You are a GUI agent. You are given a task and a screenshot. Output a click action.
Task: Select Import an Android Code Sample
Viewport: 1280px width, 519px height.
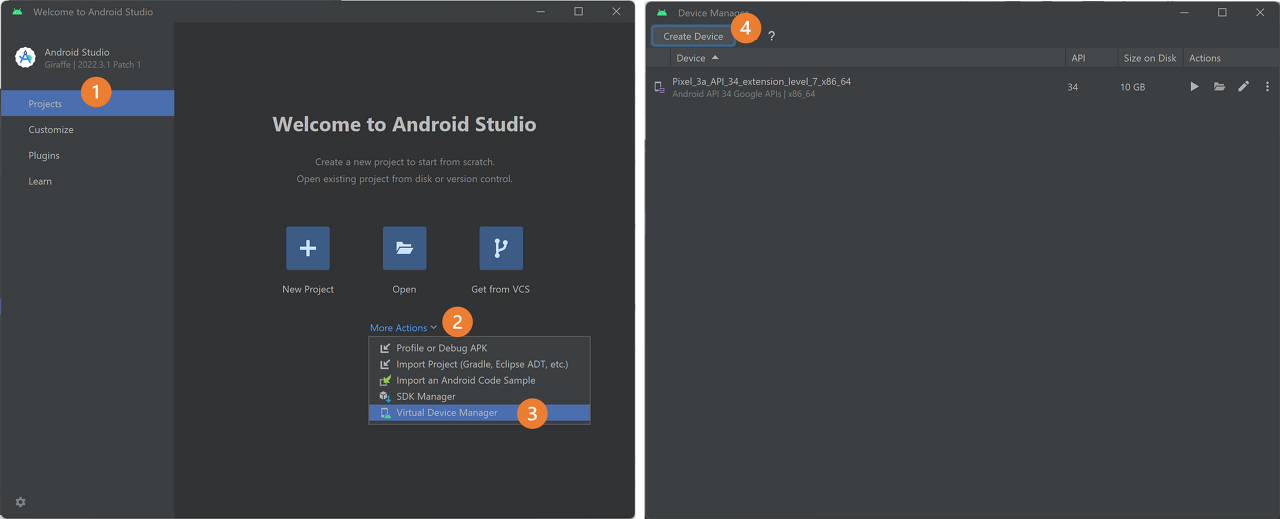coord(479,380)
